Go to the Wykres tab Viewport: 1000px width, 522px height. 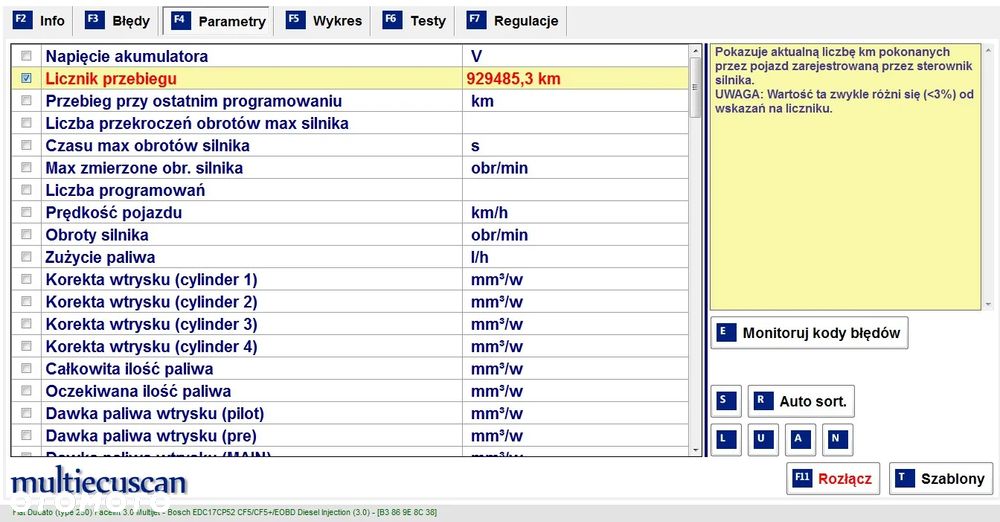point(324,20)
